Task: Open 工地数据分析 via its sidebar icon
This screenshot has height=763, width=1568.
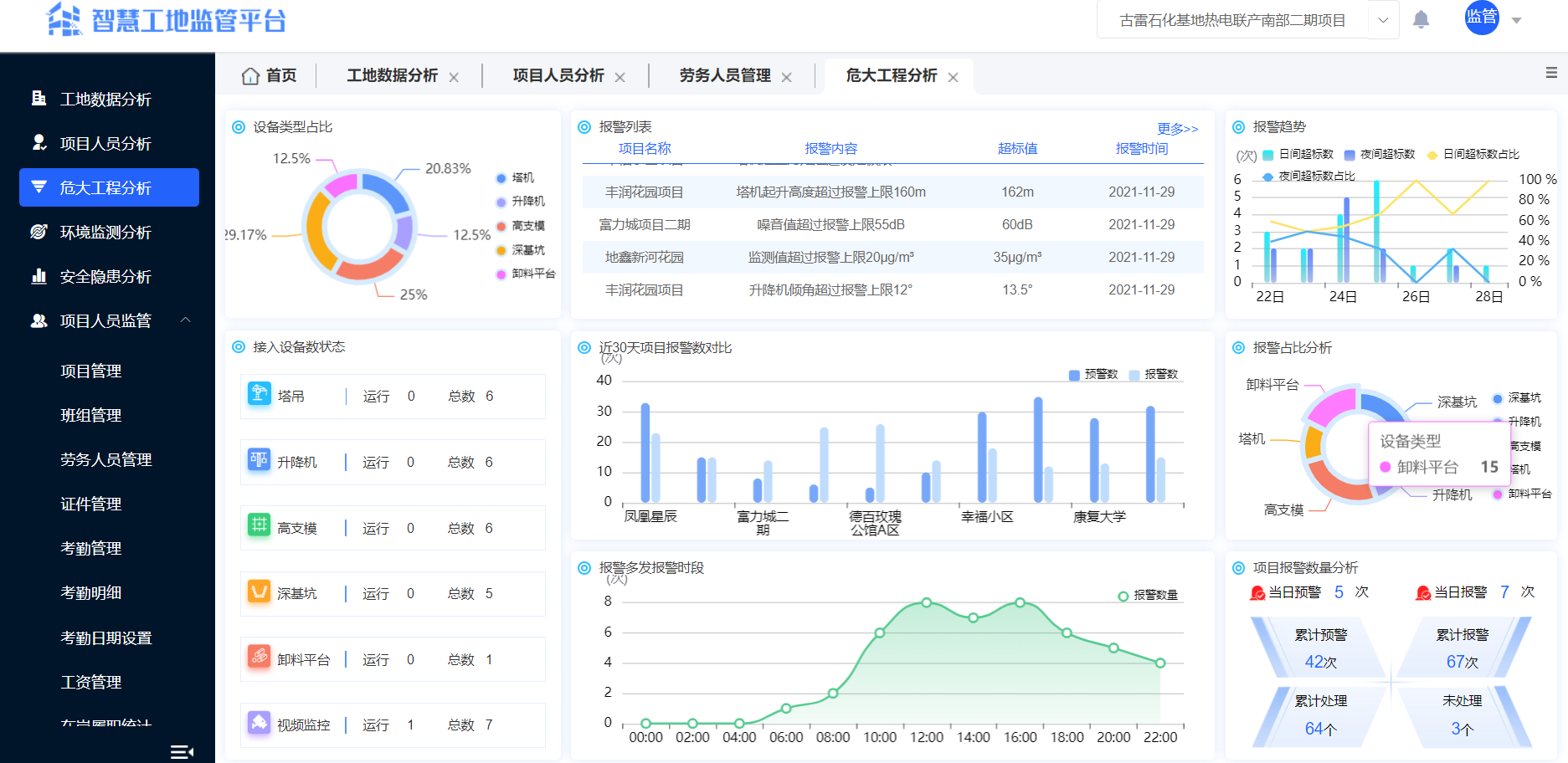Action: coord(39,99)
